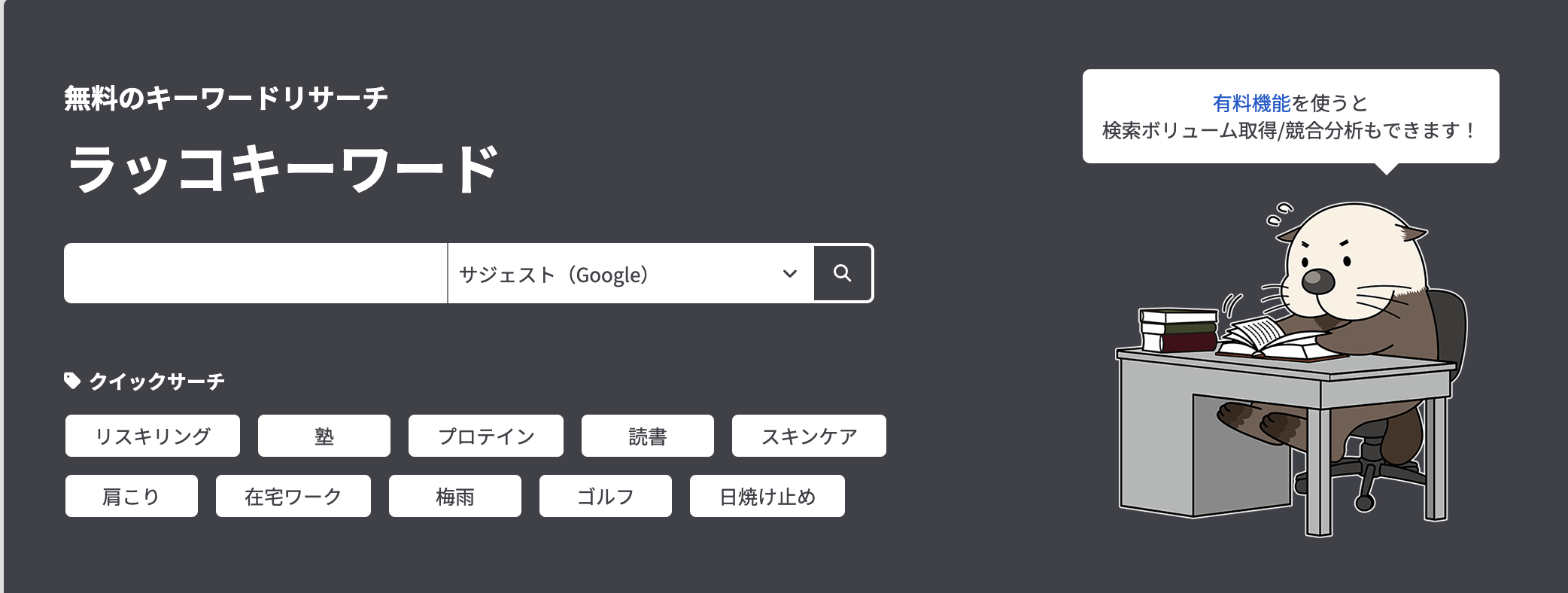This screenshot has width=1568, height=593.
Task: Choose the 塾 quick search tag
Action: click(324, 436)
